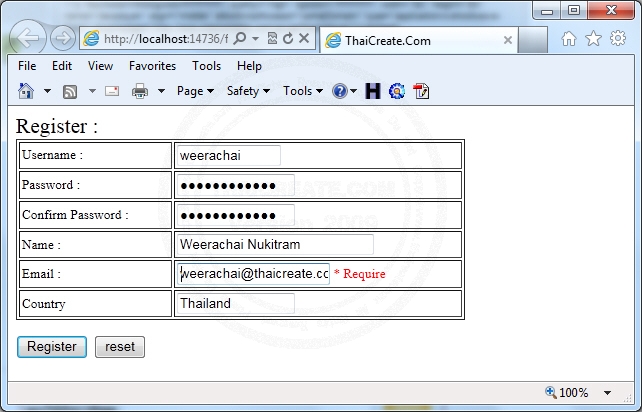
Task: Click the blue circular gear toolbar icon
Action: (x=397, y=91)
